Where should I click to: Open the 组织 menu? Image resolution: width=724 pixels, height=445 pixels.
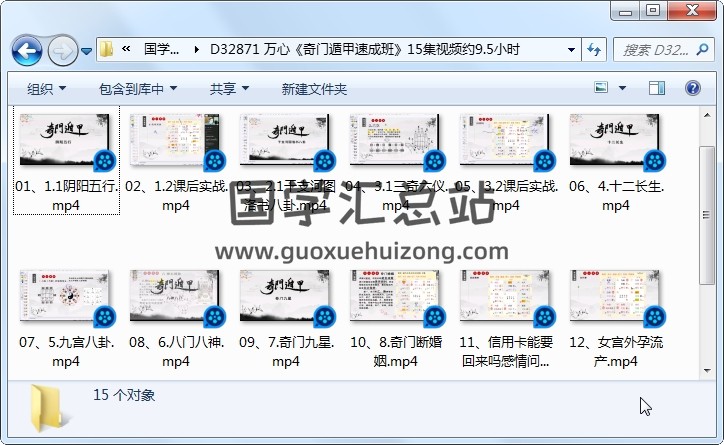(46, 89)
